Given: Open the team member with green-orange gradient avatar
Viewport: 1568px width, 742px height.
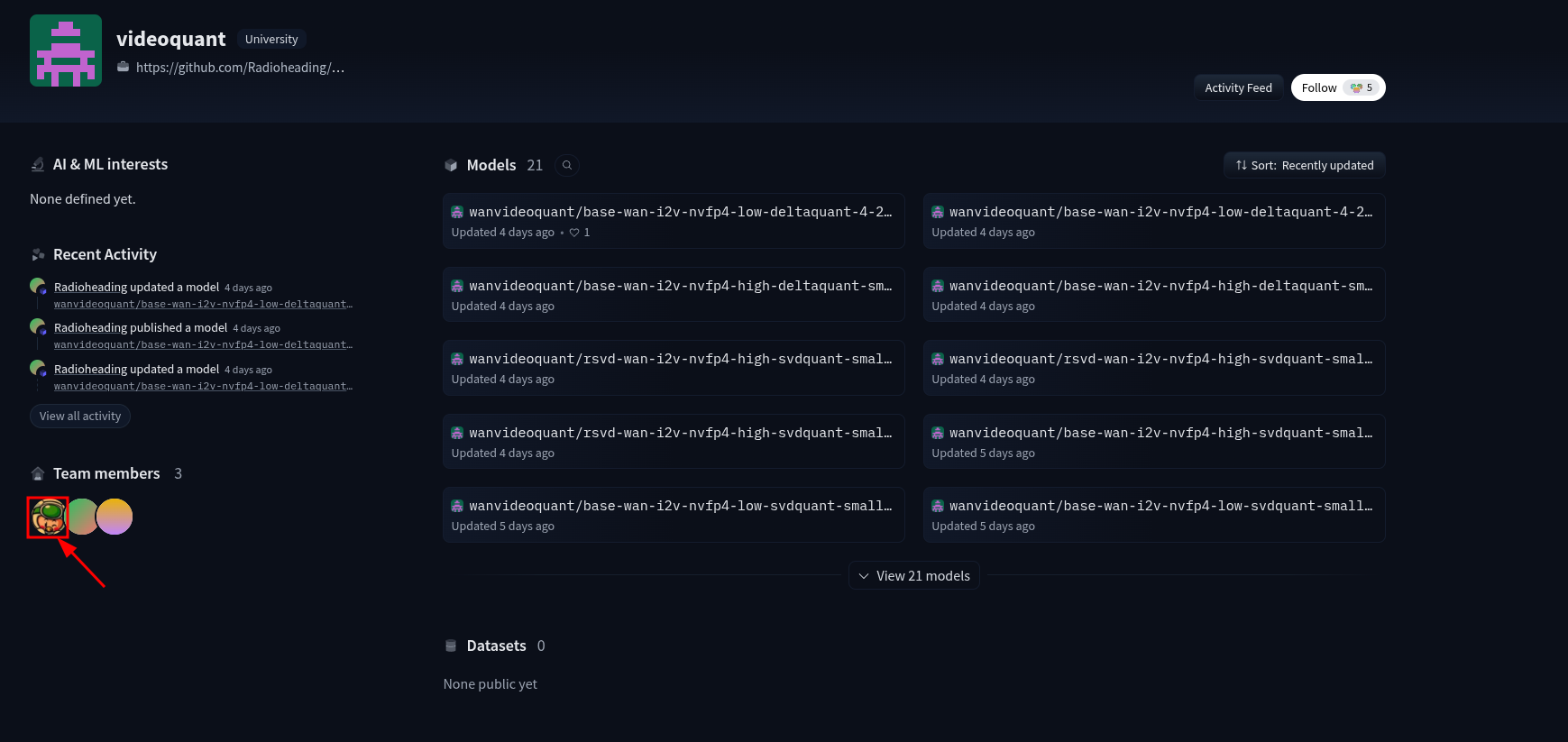Looking at the screenshot, I should pyautogui.click(x=82, y=517).
